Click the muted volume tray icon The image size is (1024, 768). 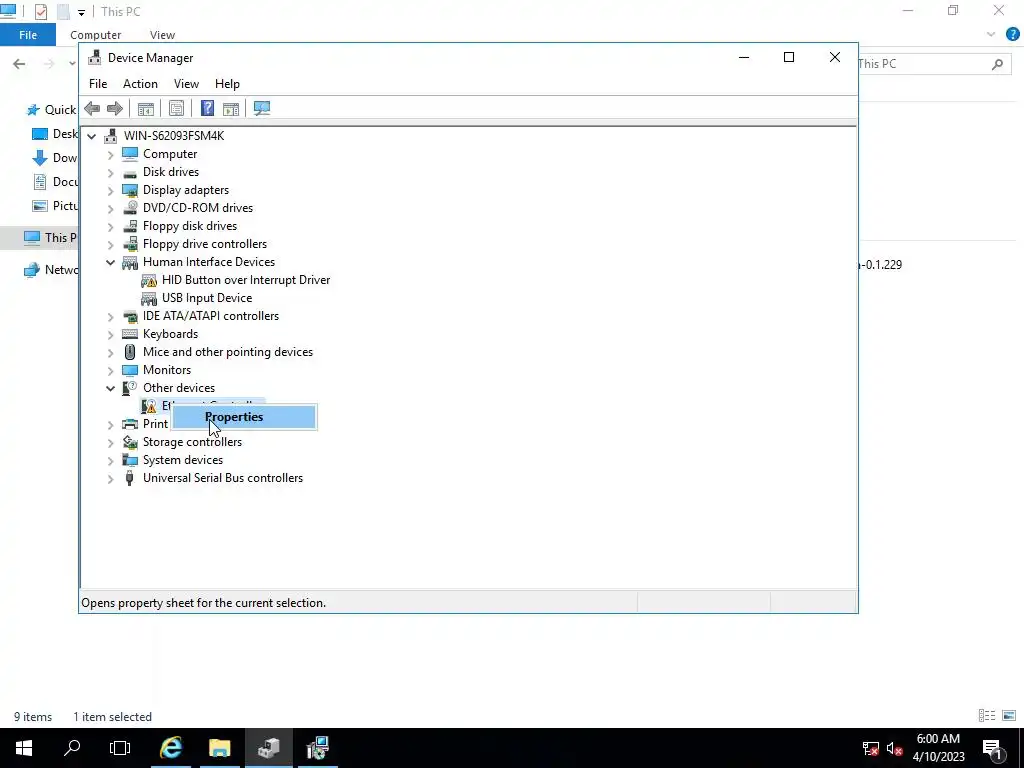(894, 748)
